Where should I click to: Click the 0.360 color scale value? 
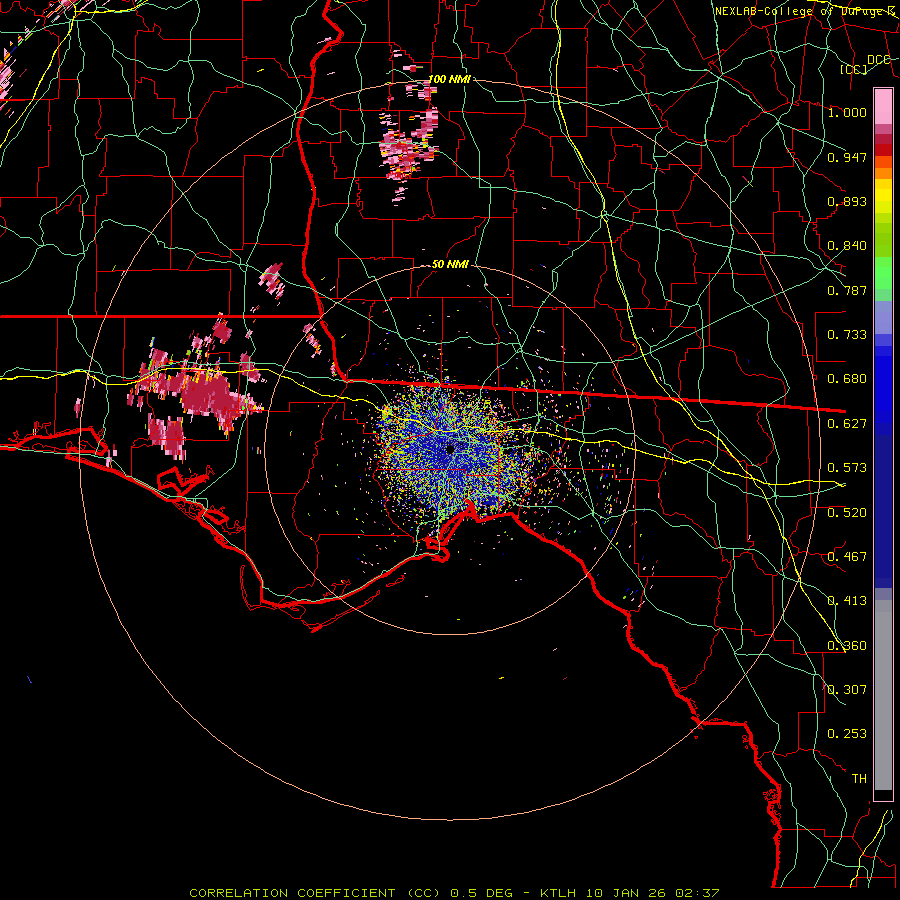[847, 646]
